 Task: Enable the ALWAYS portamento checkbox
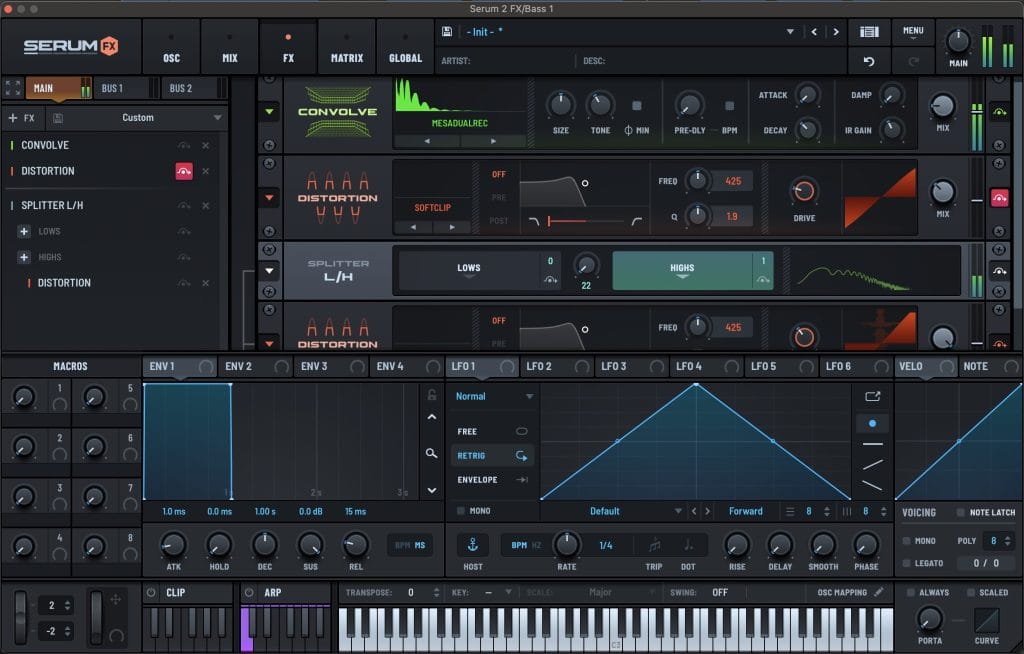910,593
